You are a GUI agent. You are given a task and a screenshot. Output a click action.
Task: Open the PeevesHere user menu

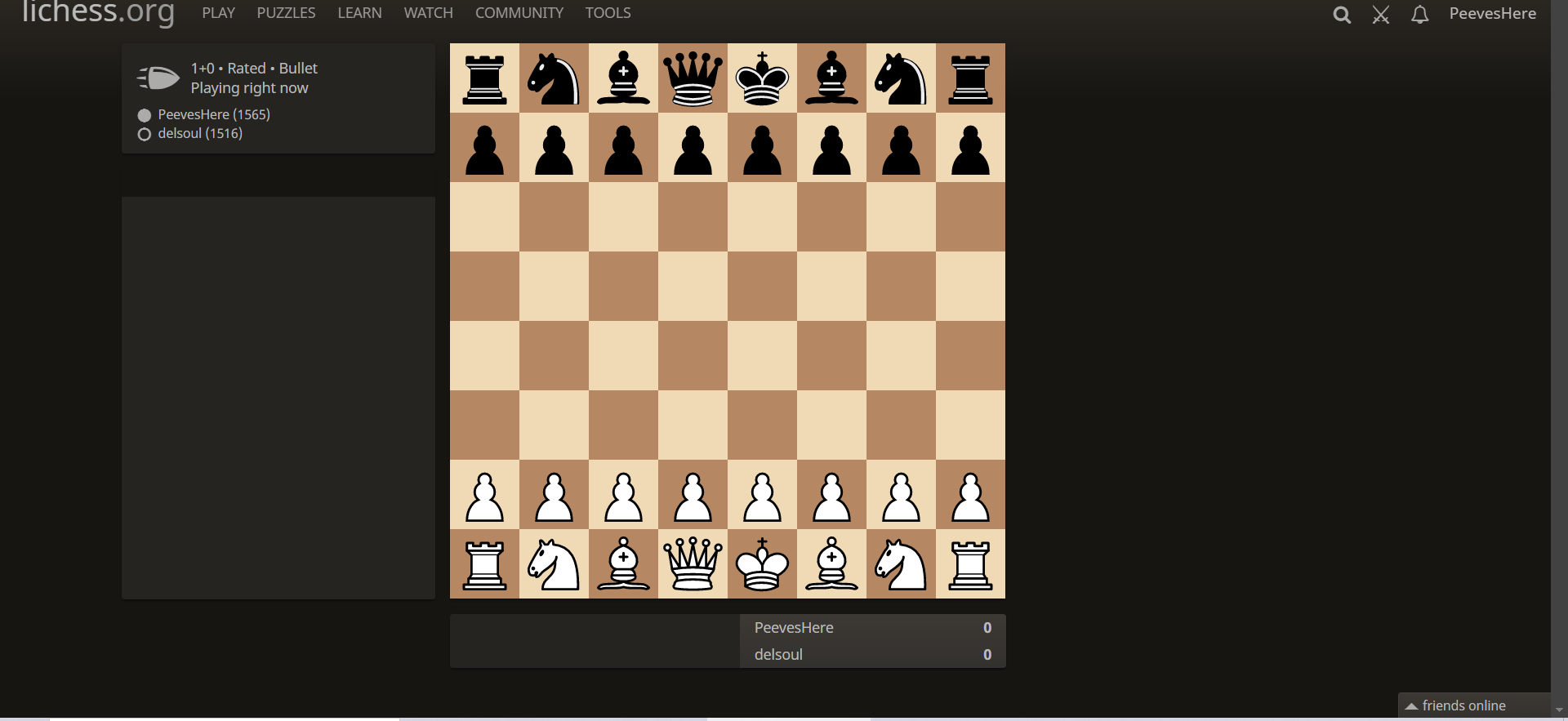pyautogui.click(x=1492, y=14)
